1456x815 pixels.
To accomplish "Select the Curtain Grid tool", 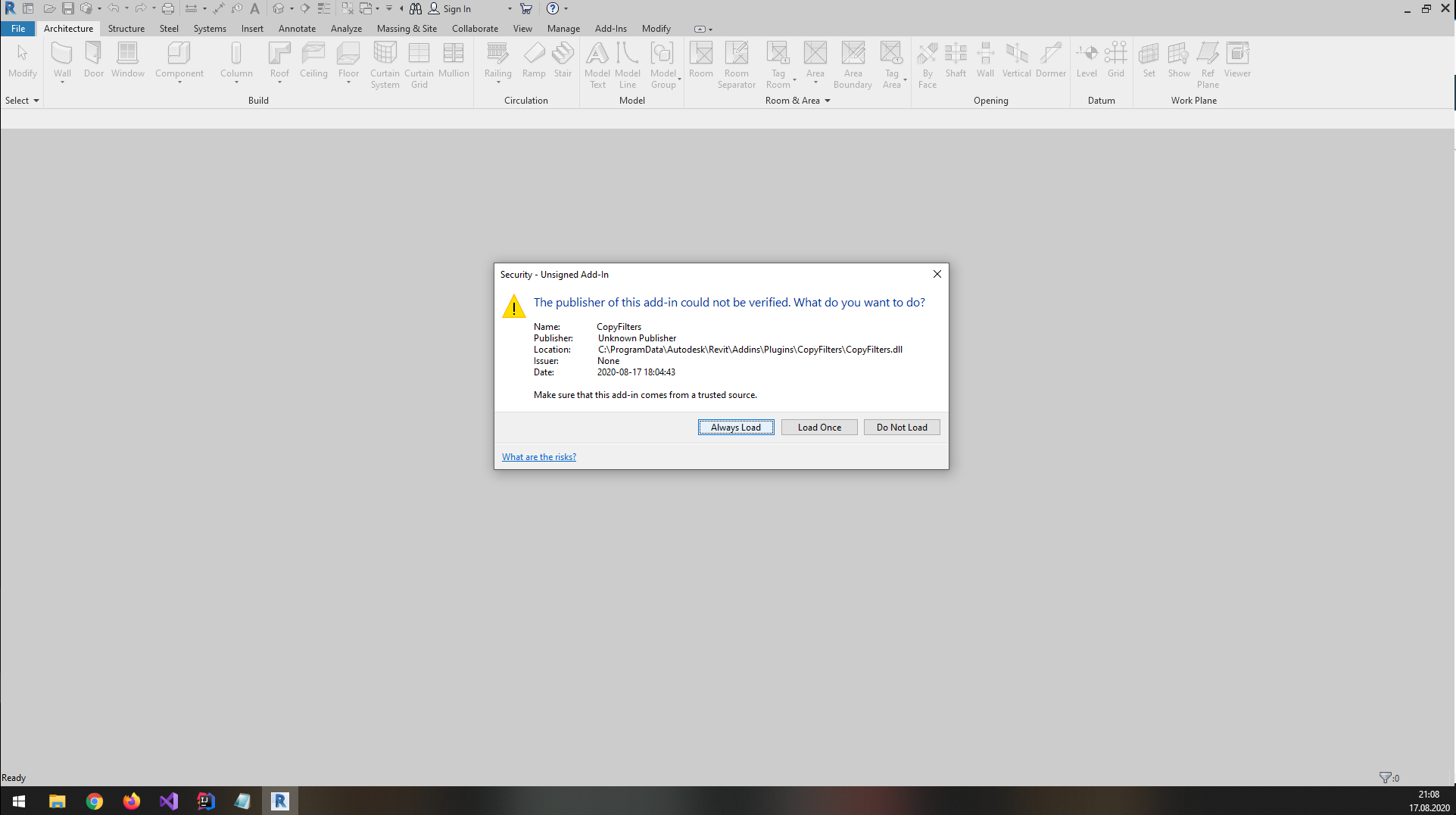I will click(x=419, y=65).
